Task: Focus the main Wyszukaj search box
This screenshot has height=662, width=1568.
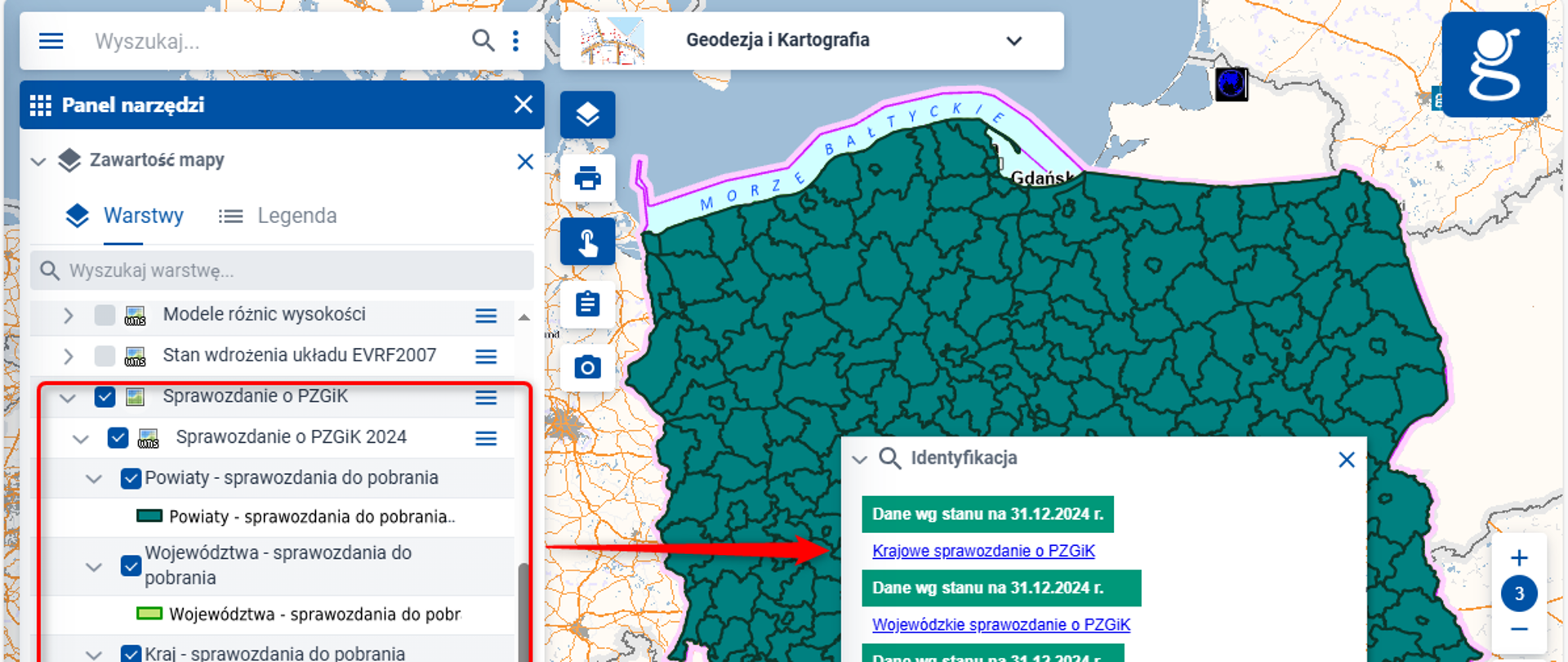Action: tap(278, 41)
